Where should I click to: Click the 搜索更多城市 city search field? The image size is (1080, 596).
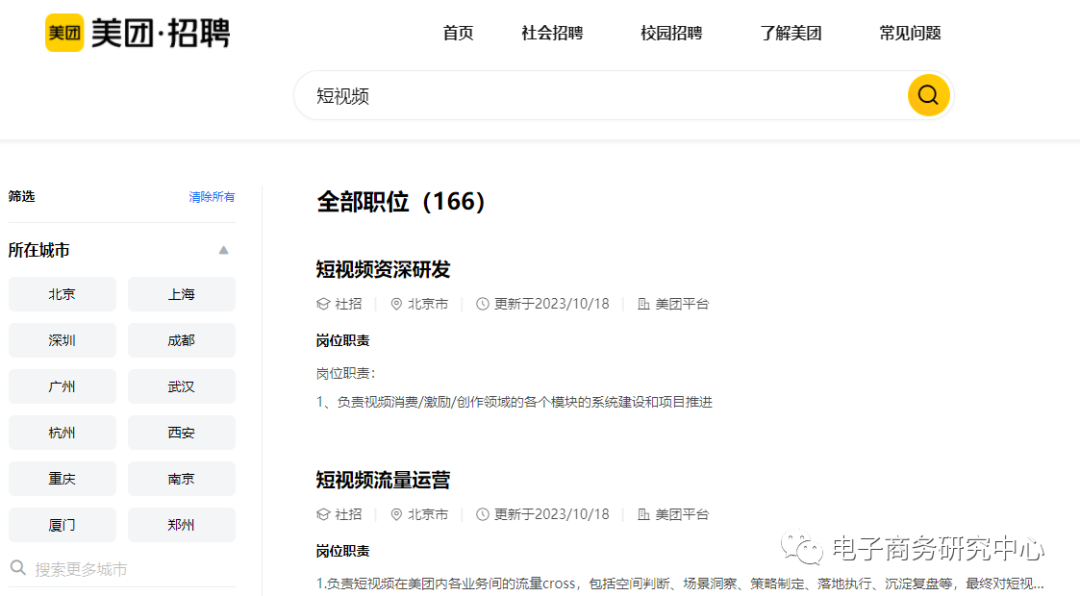(120, 569)
